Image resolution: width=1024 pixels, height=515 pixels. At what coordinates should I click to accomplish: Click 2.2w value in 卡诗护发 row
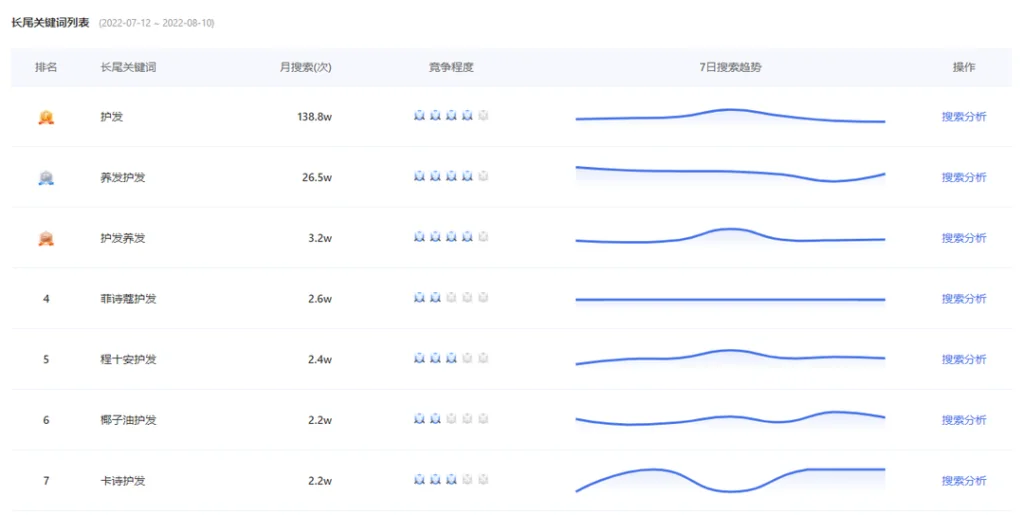click(320, 481)
